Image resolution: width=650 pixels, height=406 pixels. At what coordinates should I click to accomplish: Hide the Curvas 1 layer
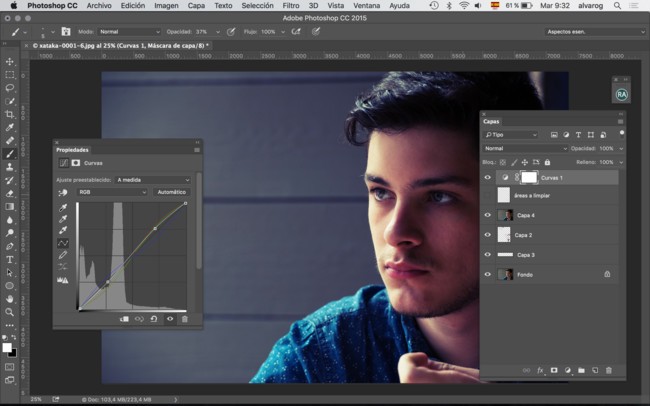pos(488,177)
